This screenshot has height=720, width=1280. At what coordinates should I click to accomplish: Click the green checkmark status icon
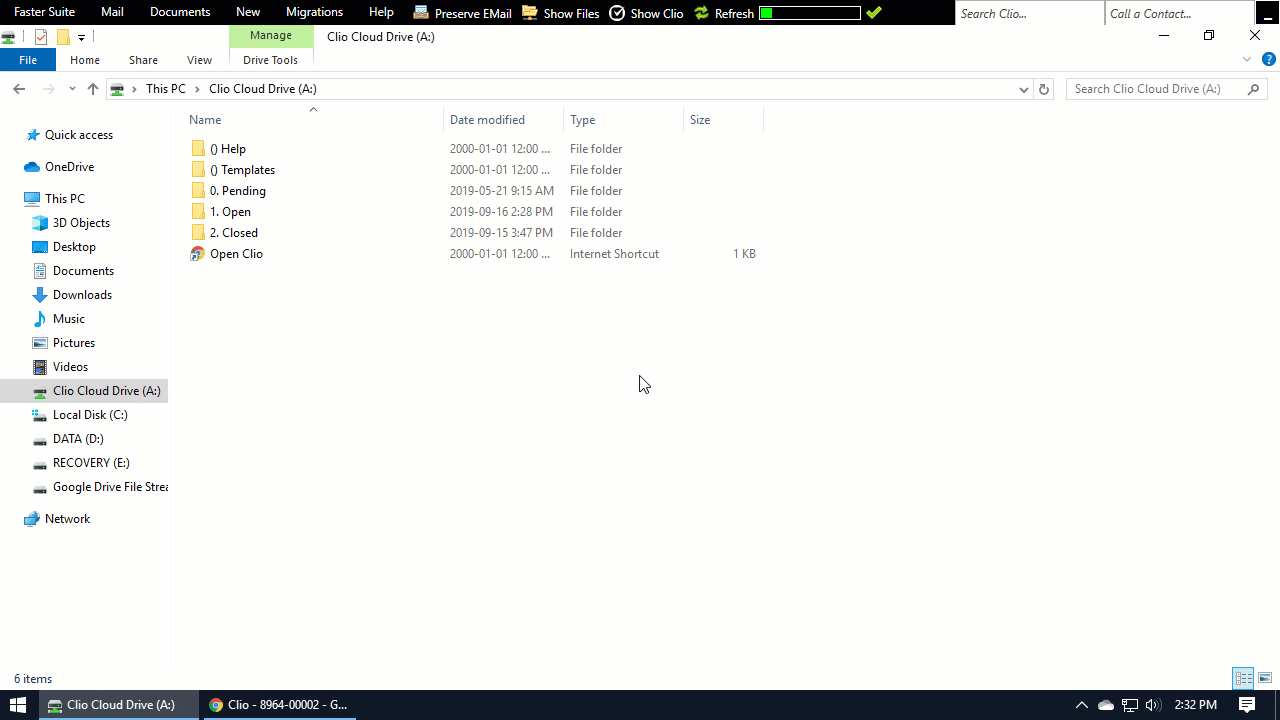pyautogui.click(x=874, y=13)
